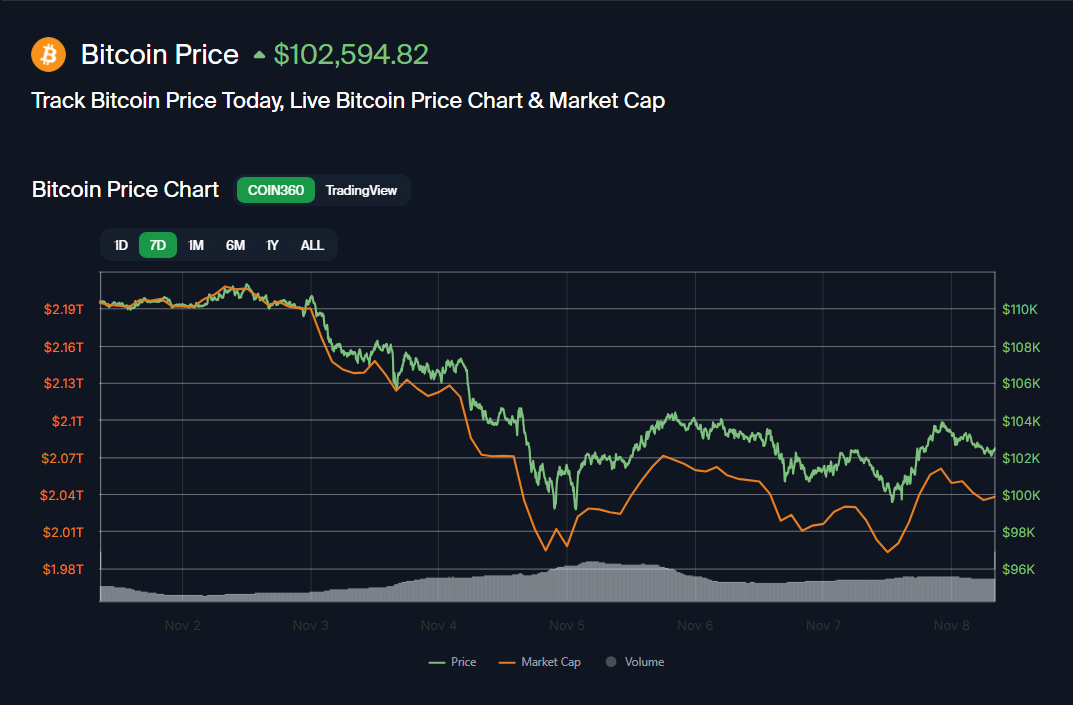This screenshot has height=705, width=1073.
Task: Click the orange Bitcoin logo icon
Action: point(48,54)
